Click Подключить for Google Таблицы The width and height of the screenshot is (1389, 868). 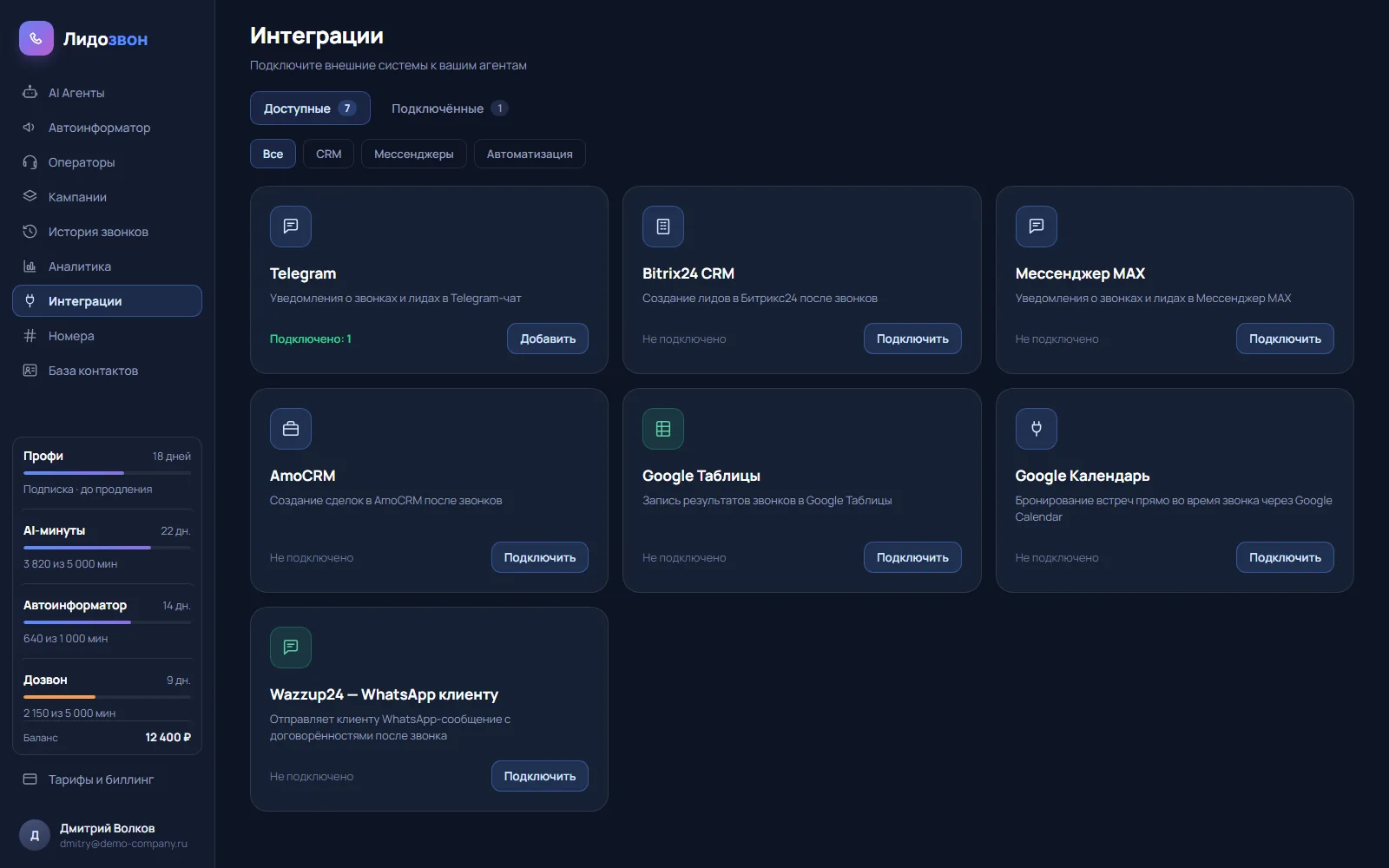point(912,557)
